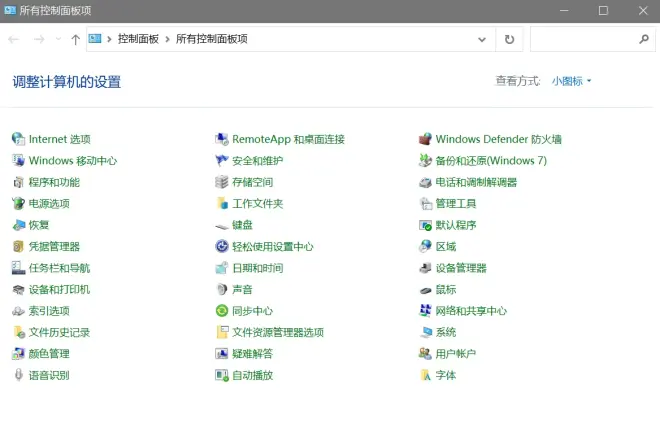Image resolution: width=660 pixels, height=432 pixels.
Task: Open the 字体 fonts icon
Action: pyautogui.click(x=425, y=375)
